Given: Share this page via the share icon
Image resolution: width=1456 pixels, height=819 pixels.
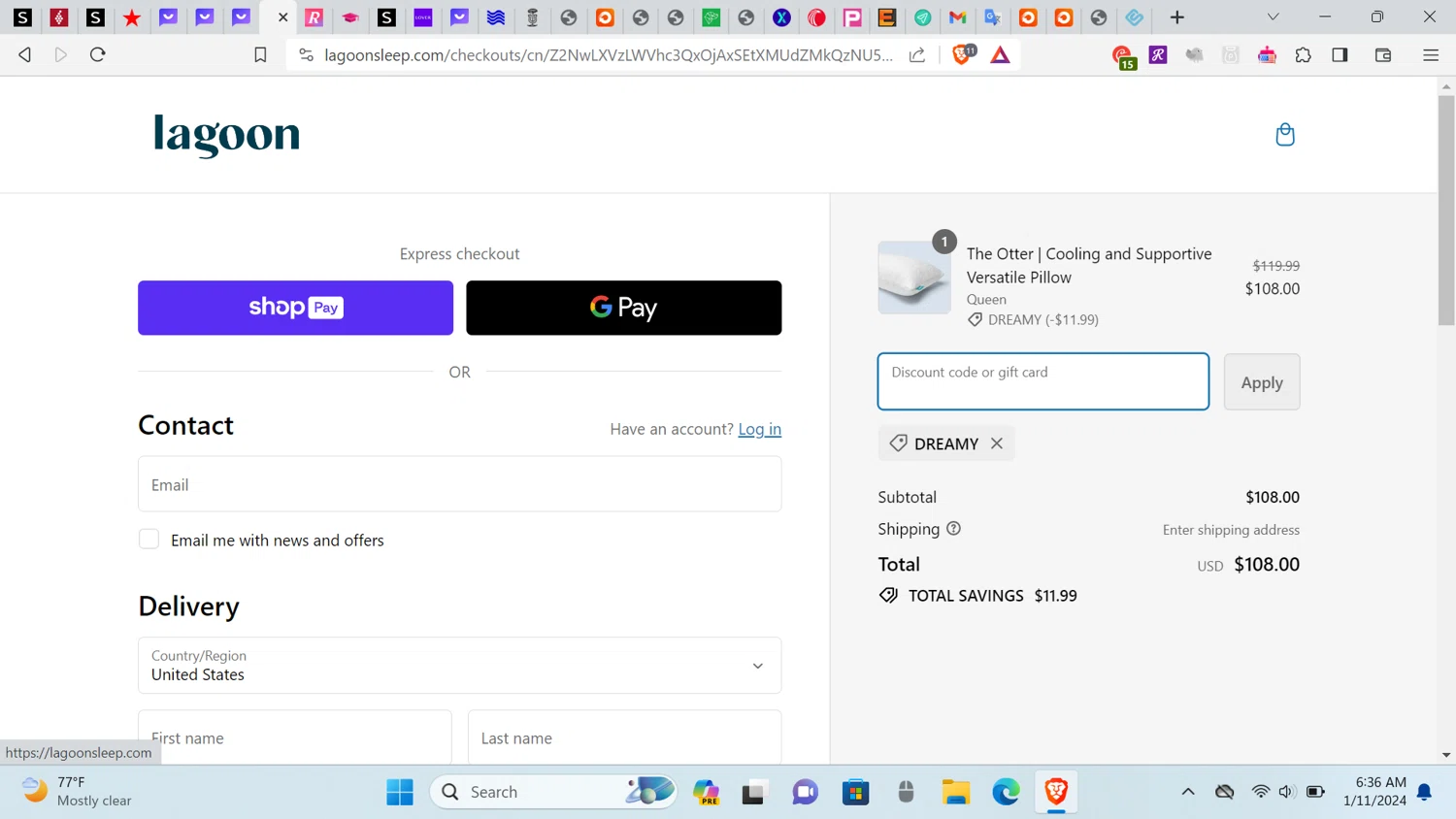Looking at the screenshot, I should pos(917,55).
